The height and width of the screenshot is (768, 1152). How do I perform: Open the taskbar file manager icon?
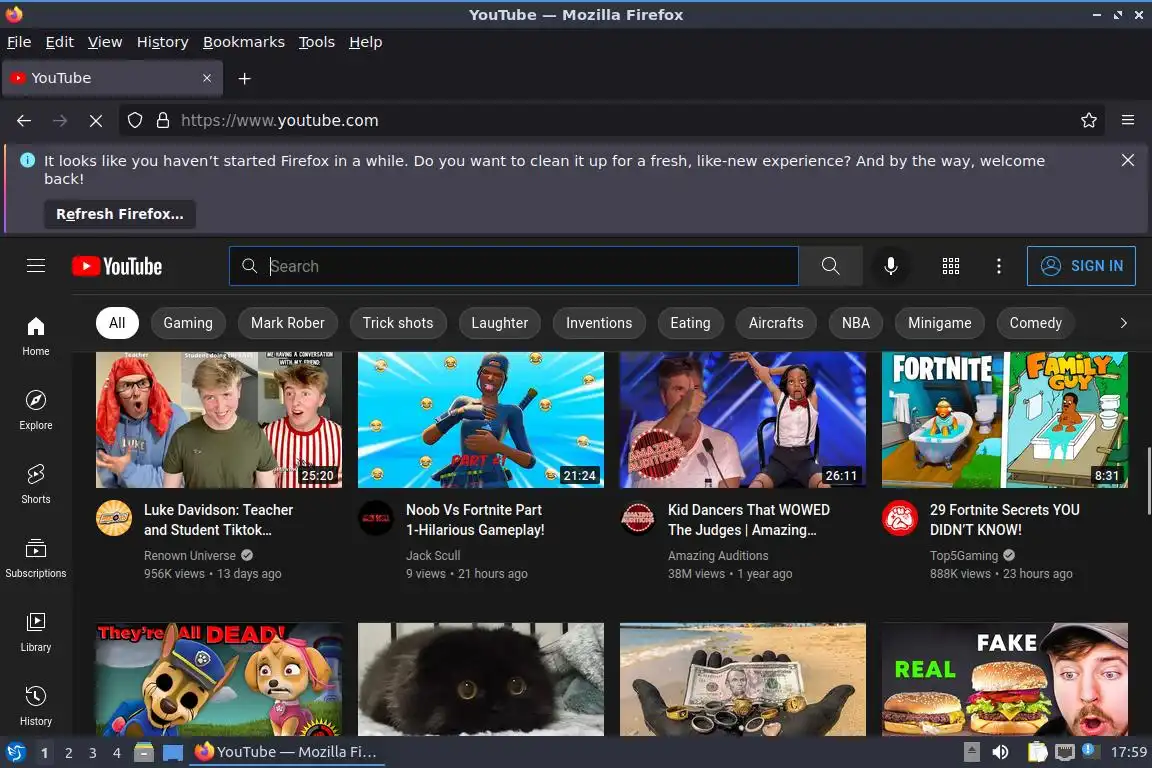click(144, 752)
